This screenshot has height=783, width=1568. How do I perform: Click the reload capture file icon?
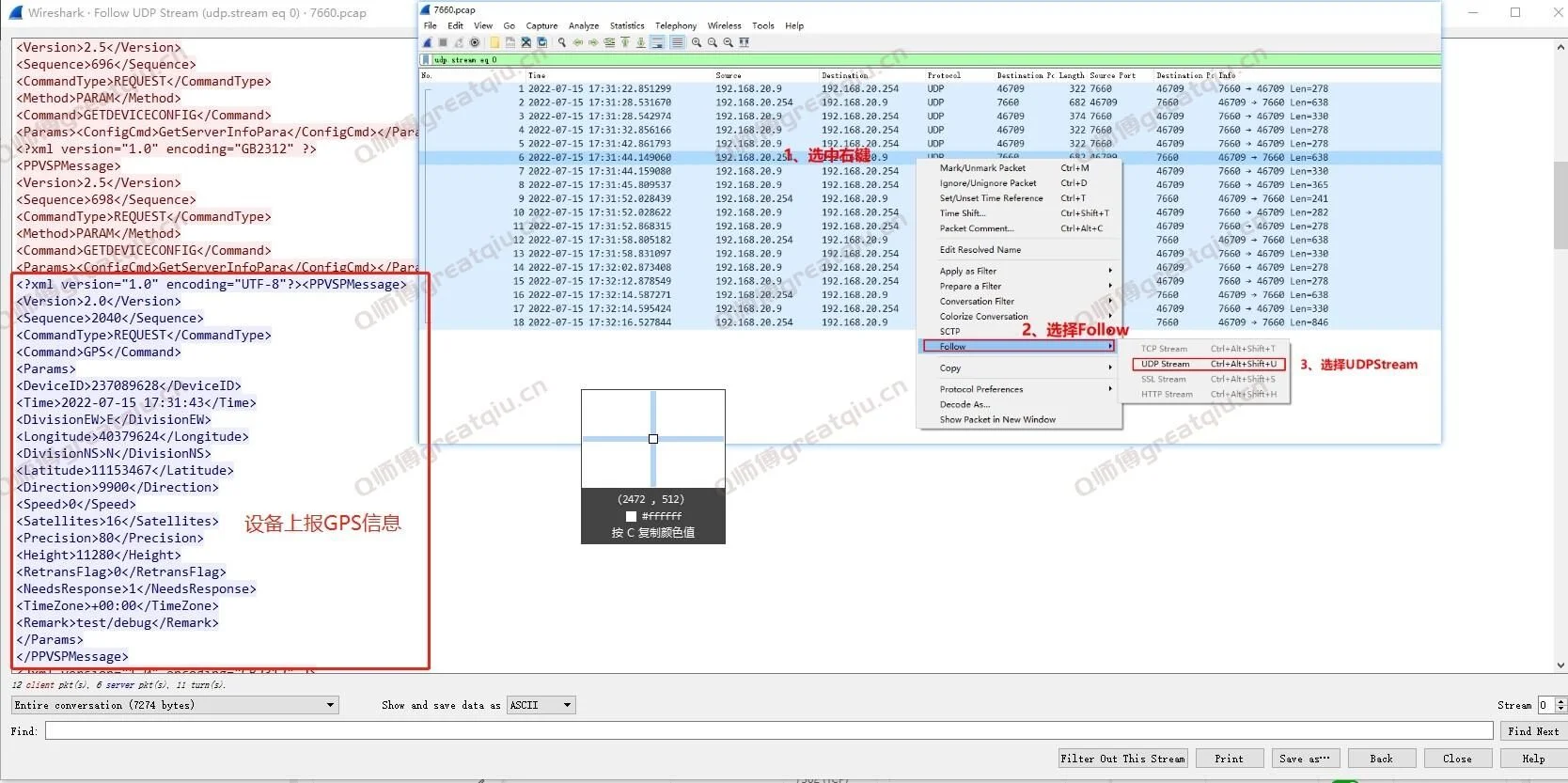coord(541,42)
